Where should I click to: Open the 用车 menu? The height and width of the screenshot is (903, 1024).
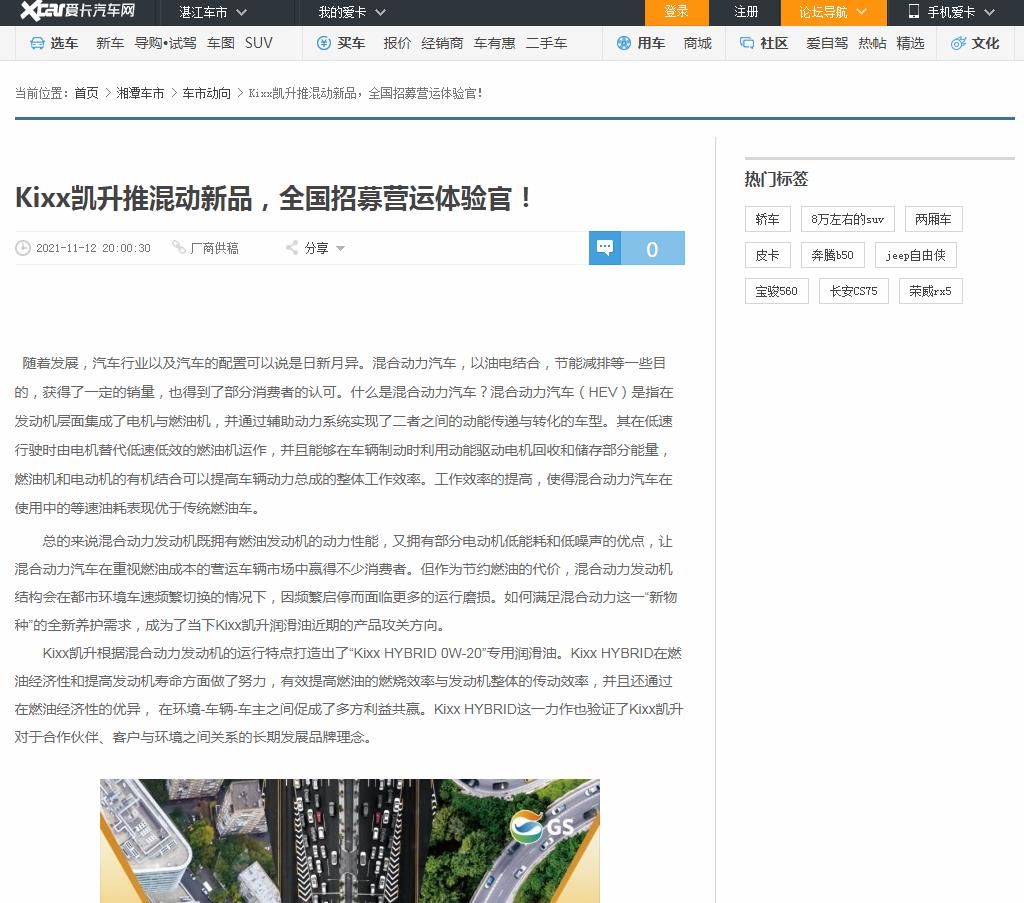(650, 43)
